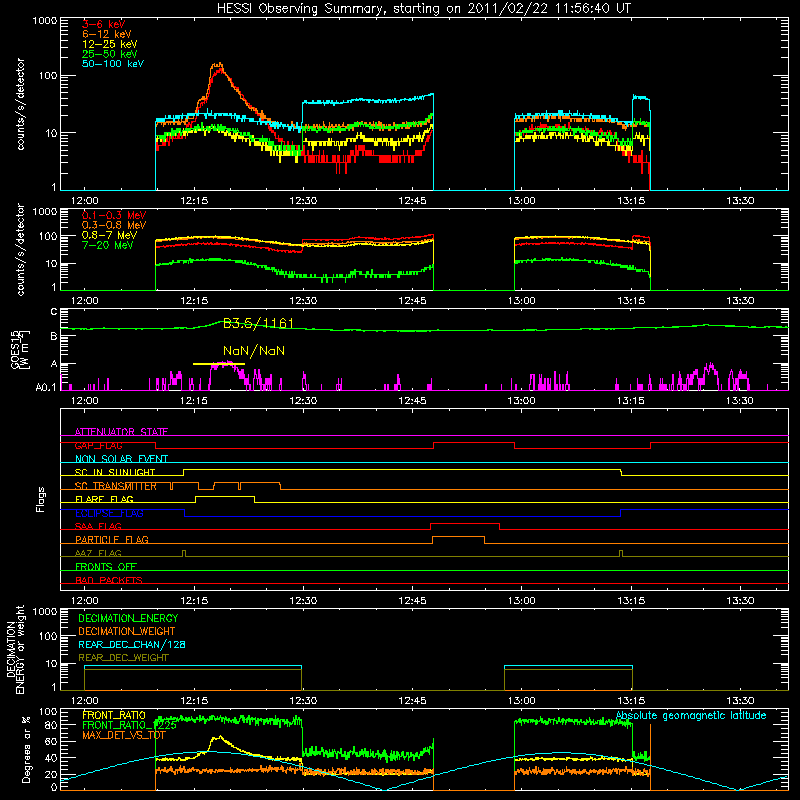Image resolution: width=800 pixels, height=800 pixels.
Task: Select the FRONTS_OFF flag label
Action: pos(106,567)
